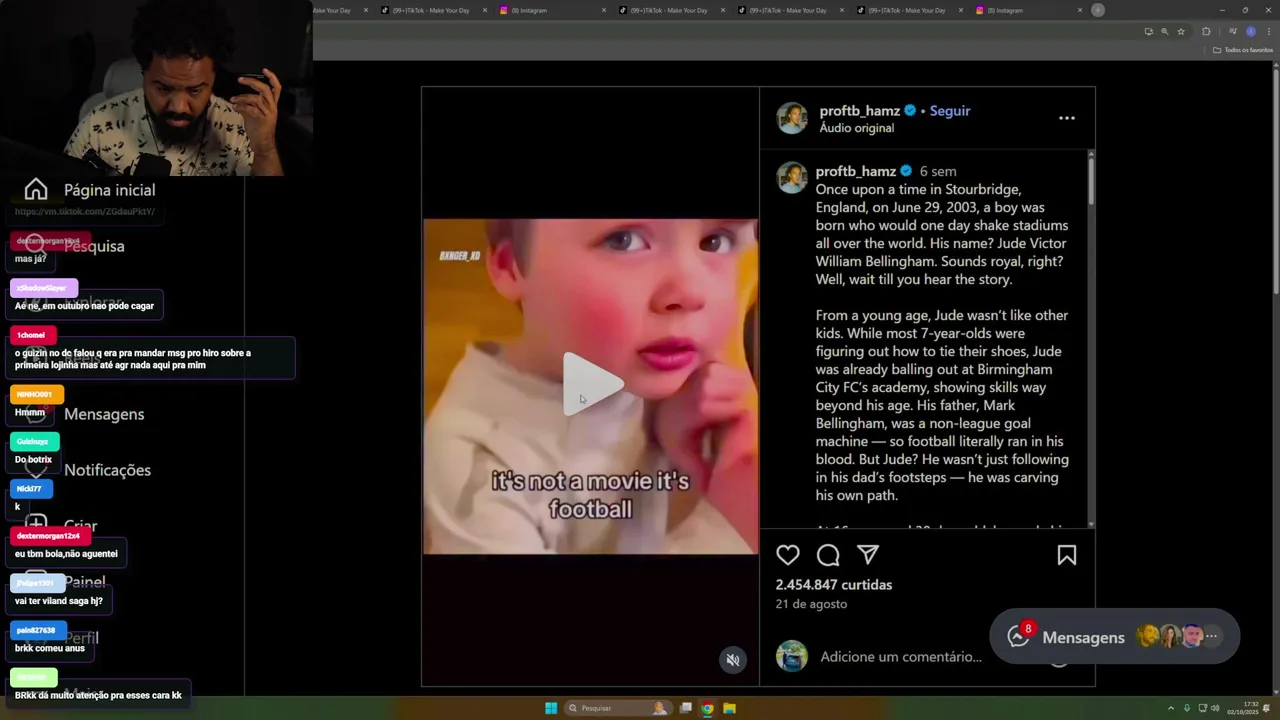Click the microphone icon in the system tray
This screenshot has height=720, width=1280.
(x=1187, y=708)
